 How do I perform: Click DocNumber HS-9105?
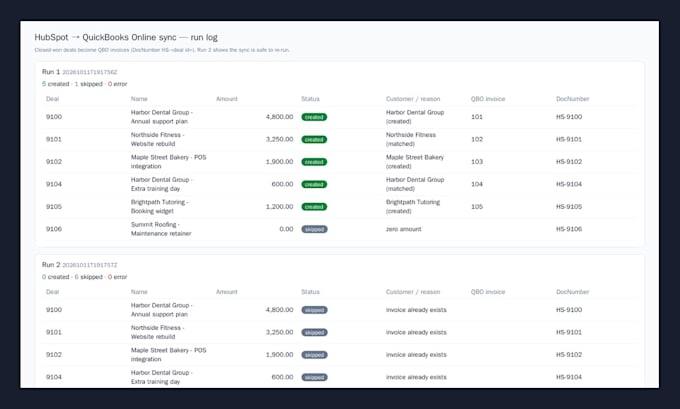click(x=569, y=207)
